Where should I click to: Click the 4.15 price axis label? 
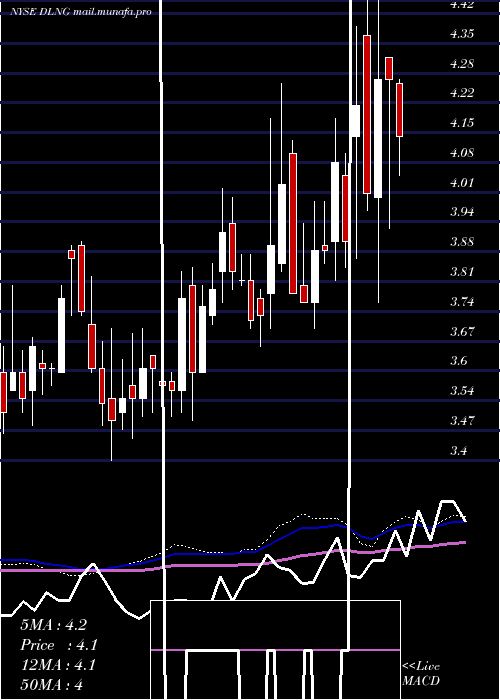(x=462, y=123)
